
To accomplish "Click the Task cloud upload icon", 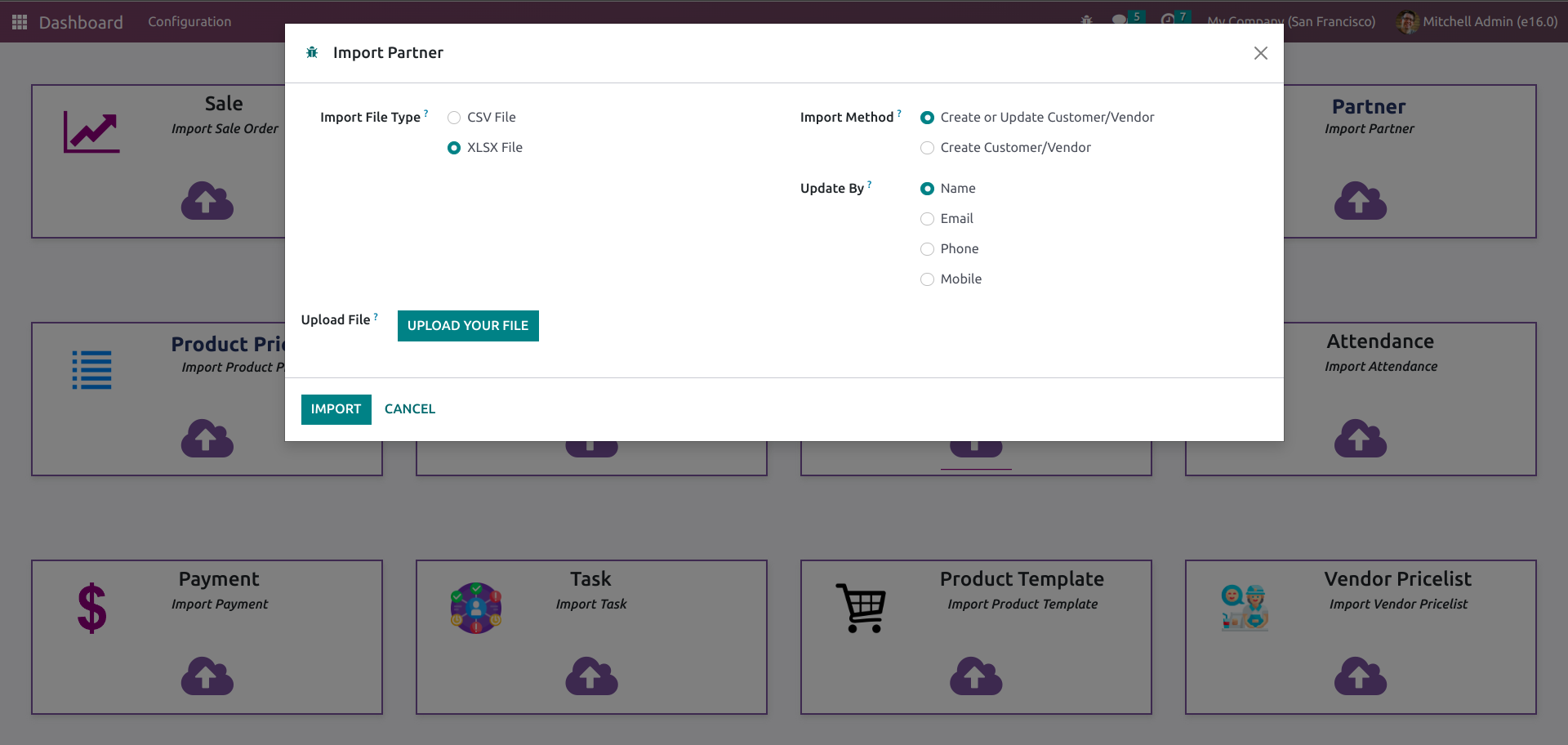I will (591, 676).
